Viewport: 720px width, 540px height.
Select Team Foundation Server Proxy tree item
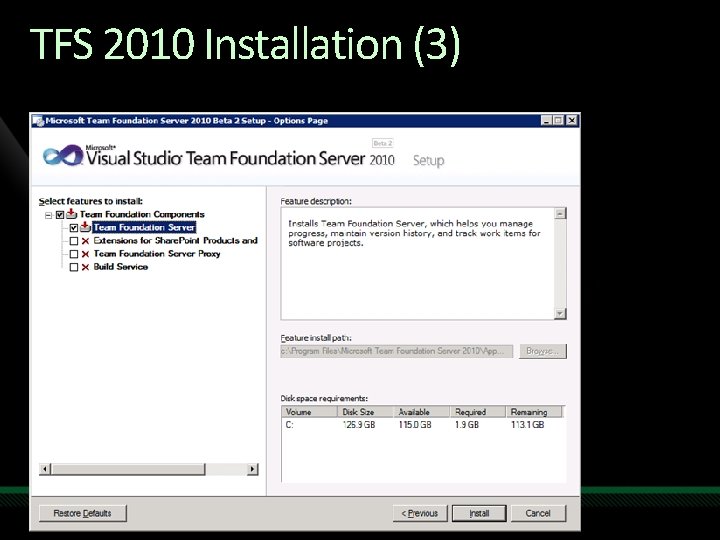click(157, 253)
